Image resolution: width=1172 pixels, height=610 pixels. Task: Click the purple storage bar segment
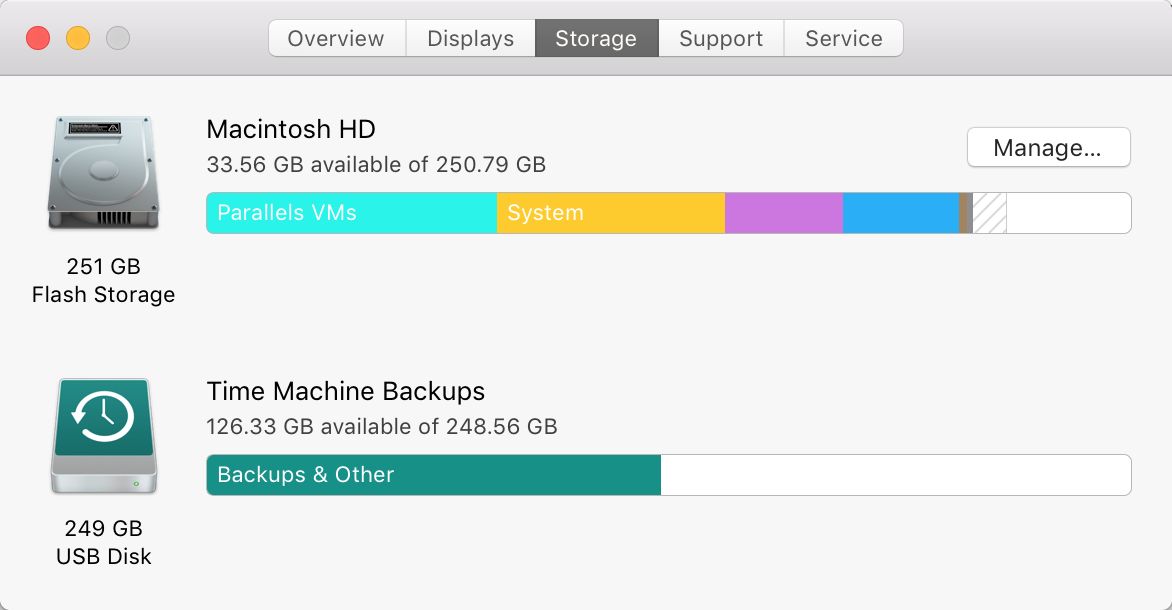[784, 213]
